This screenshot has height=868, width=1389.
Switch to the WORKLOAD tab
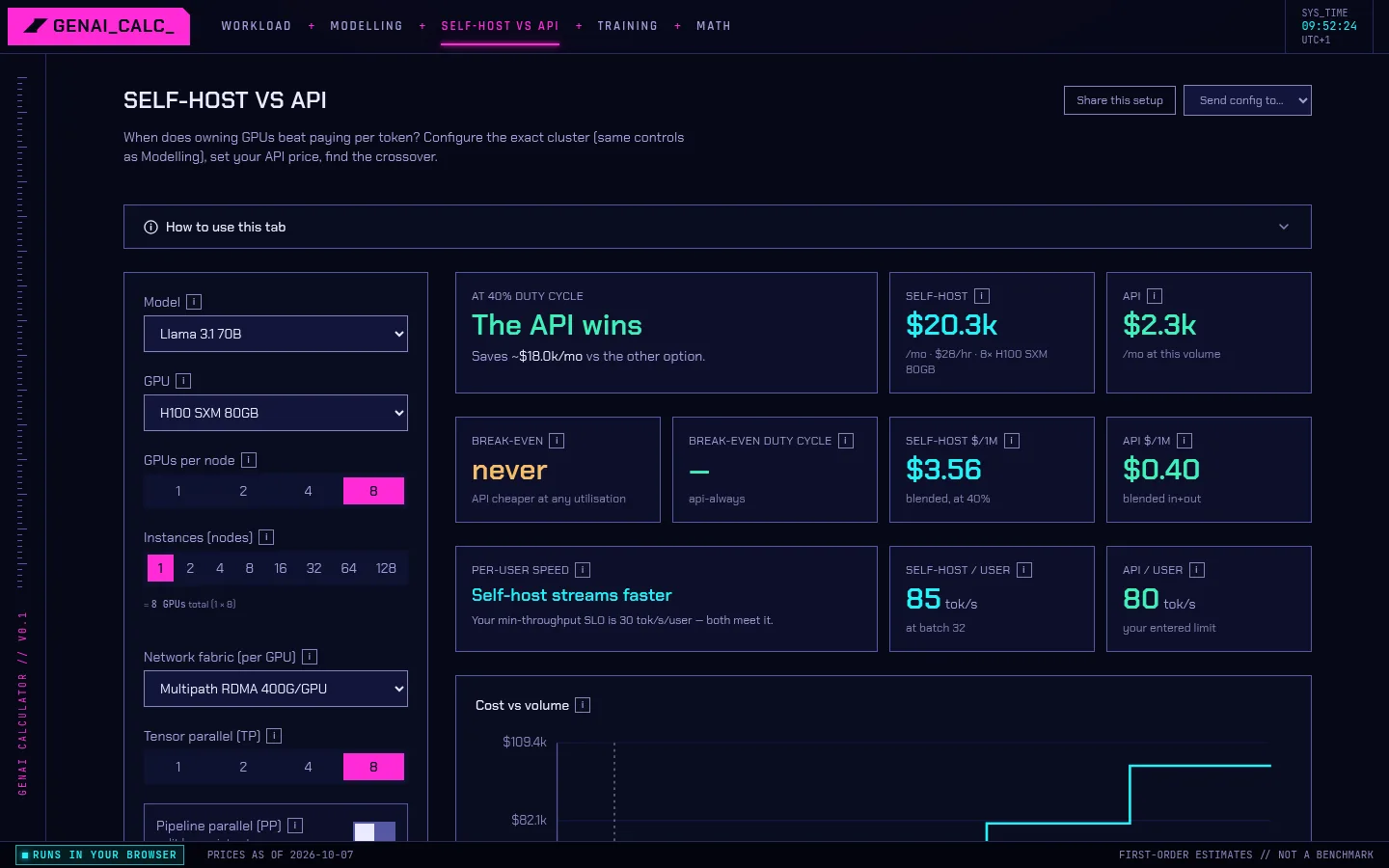[x=257, y=26]
